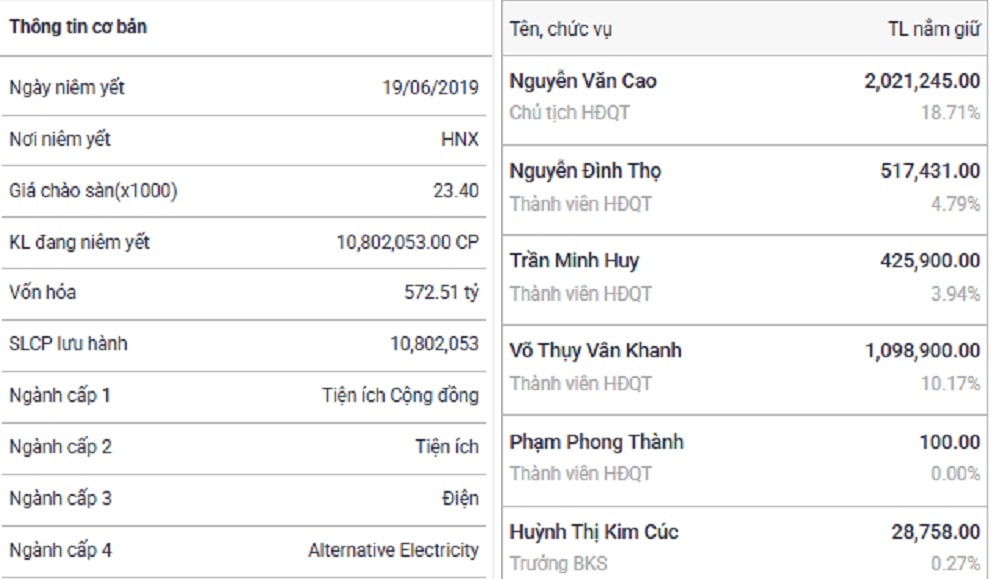
Task: Select the Vốn hóa 572.51 tỷ row
Action: [244, 293]
